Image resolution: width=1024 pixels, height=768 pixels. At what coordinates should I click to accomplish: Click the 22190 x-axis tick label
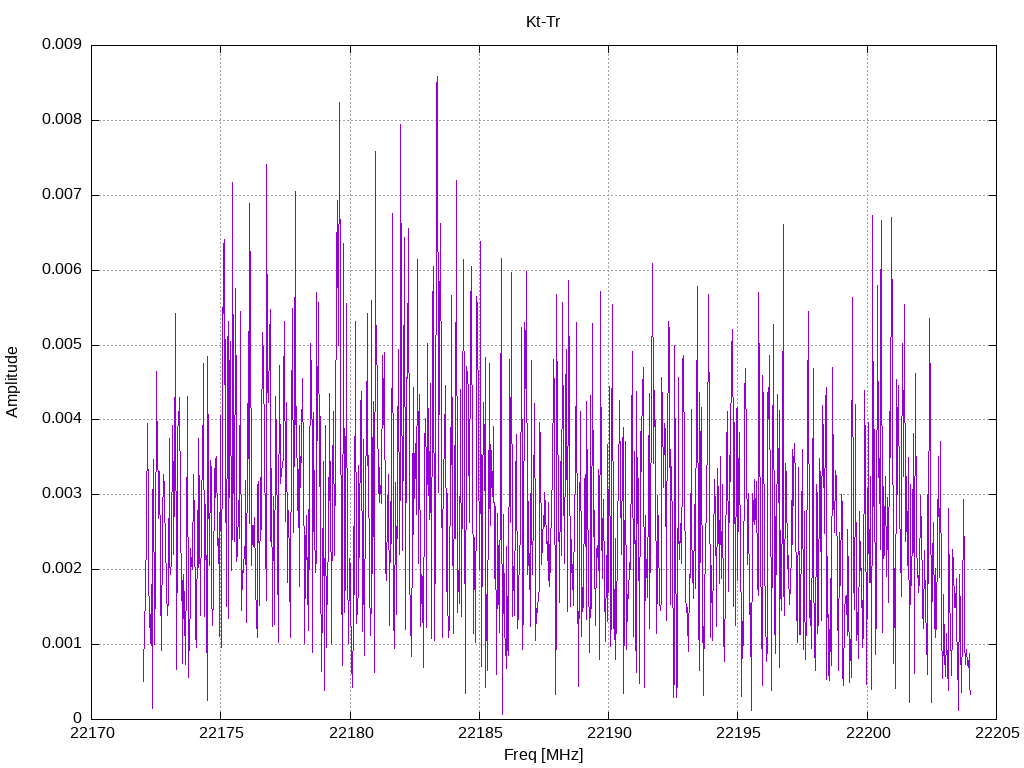point(609,733)
